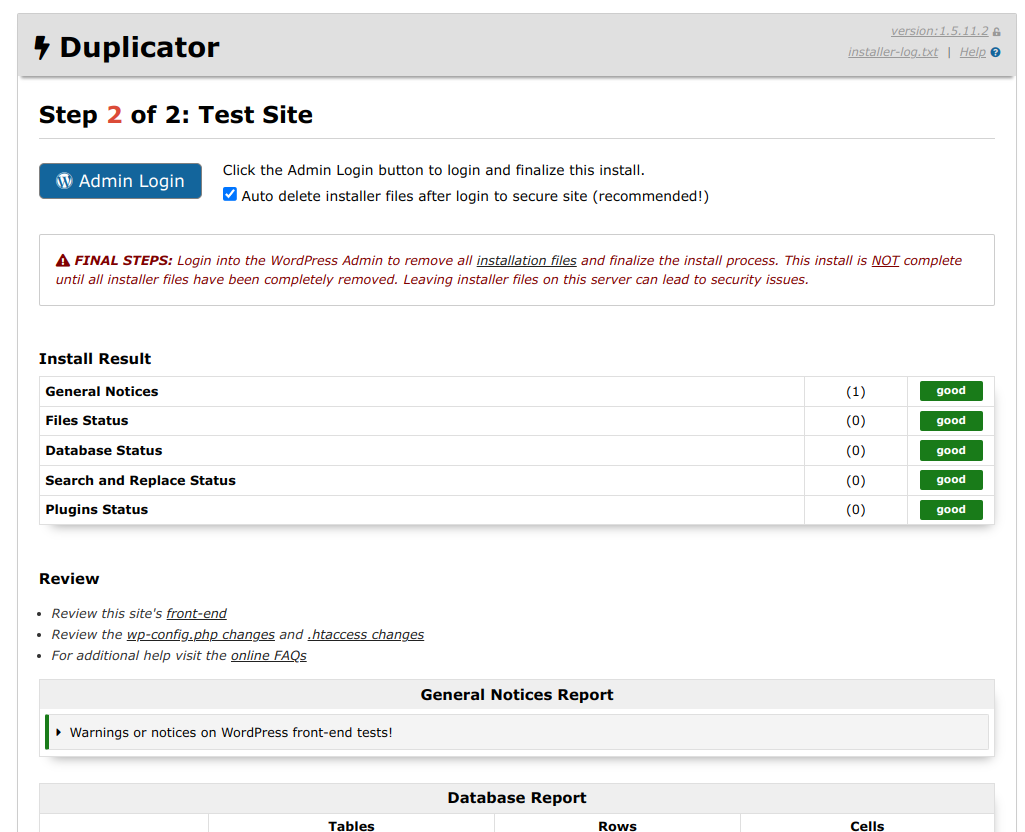Visit the online FAQs link
Screen dimensions: 1025x832
(268, 656)
